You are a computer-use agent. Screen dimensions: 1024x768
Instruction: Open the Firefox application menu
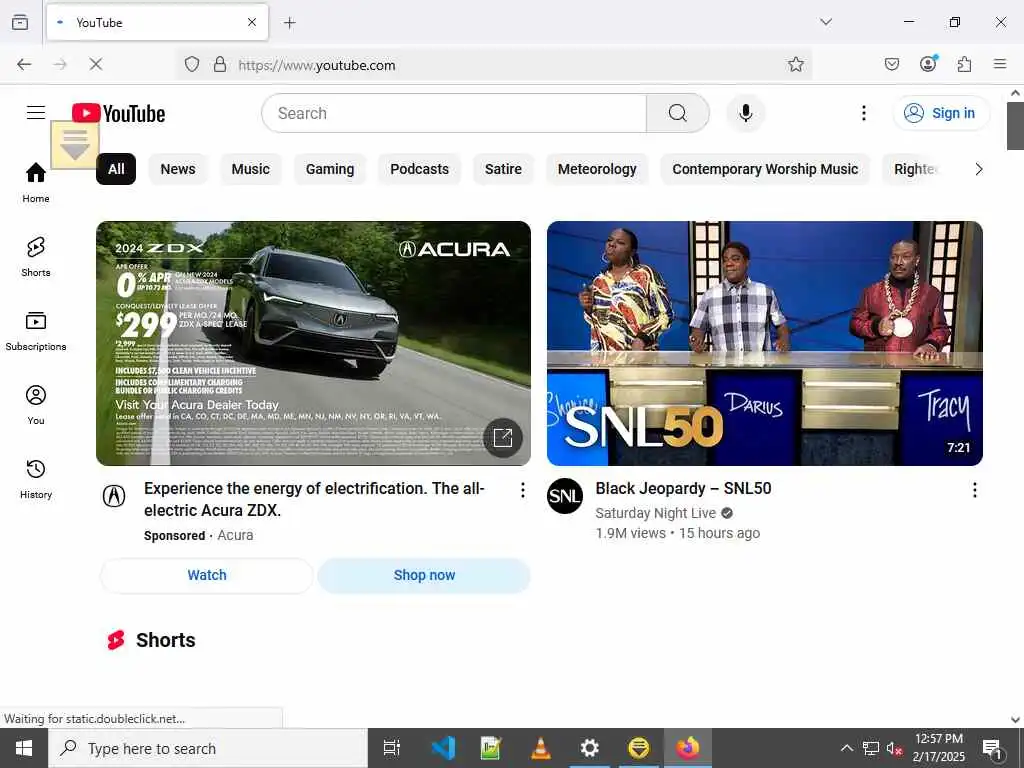tap(1000, 64)
